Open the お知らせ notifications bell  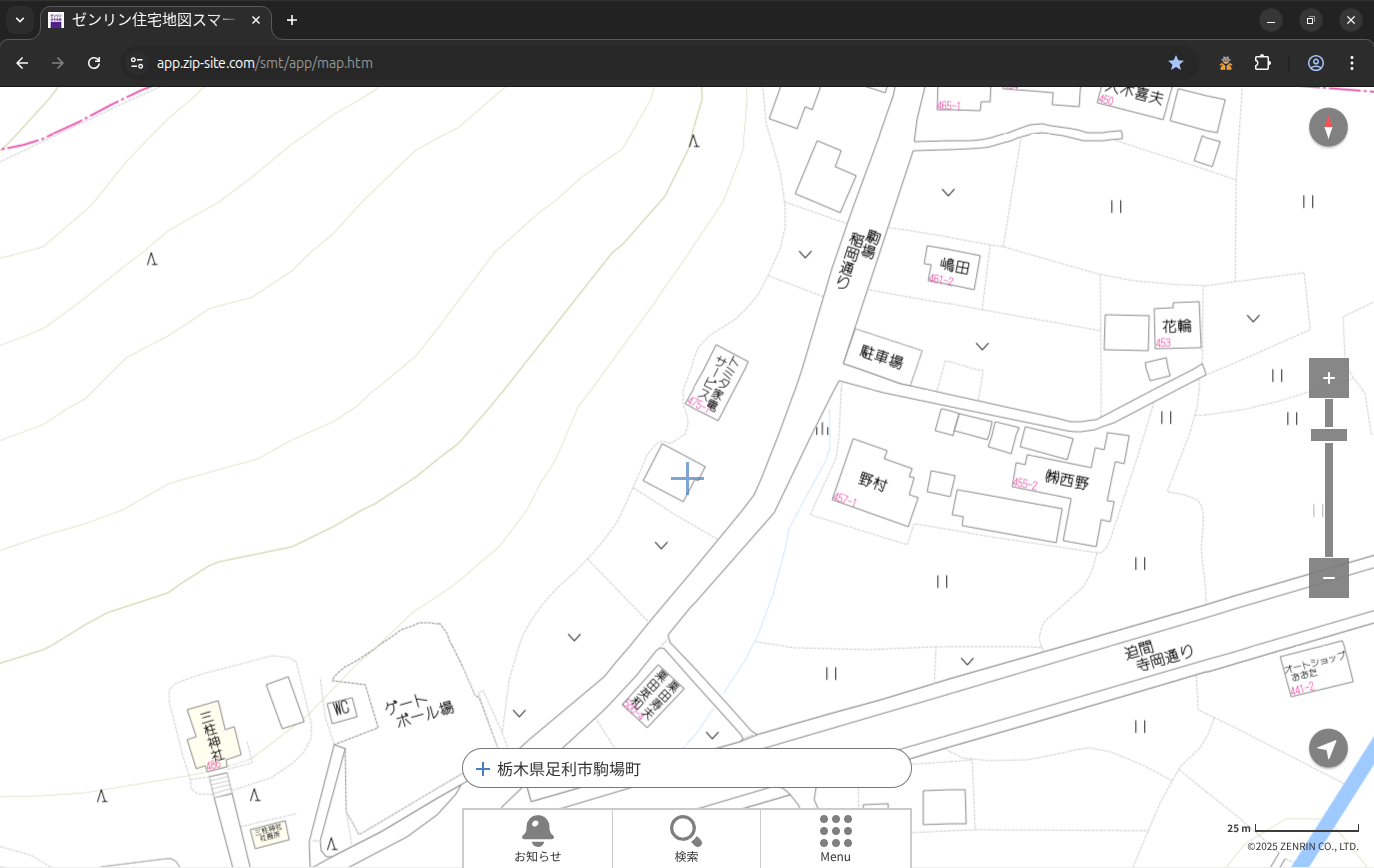[x=537, y=837]
